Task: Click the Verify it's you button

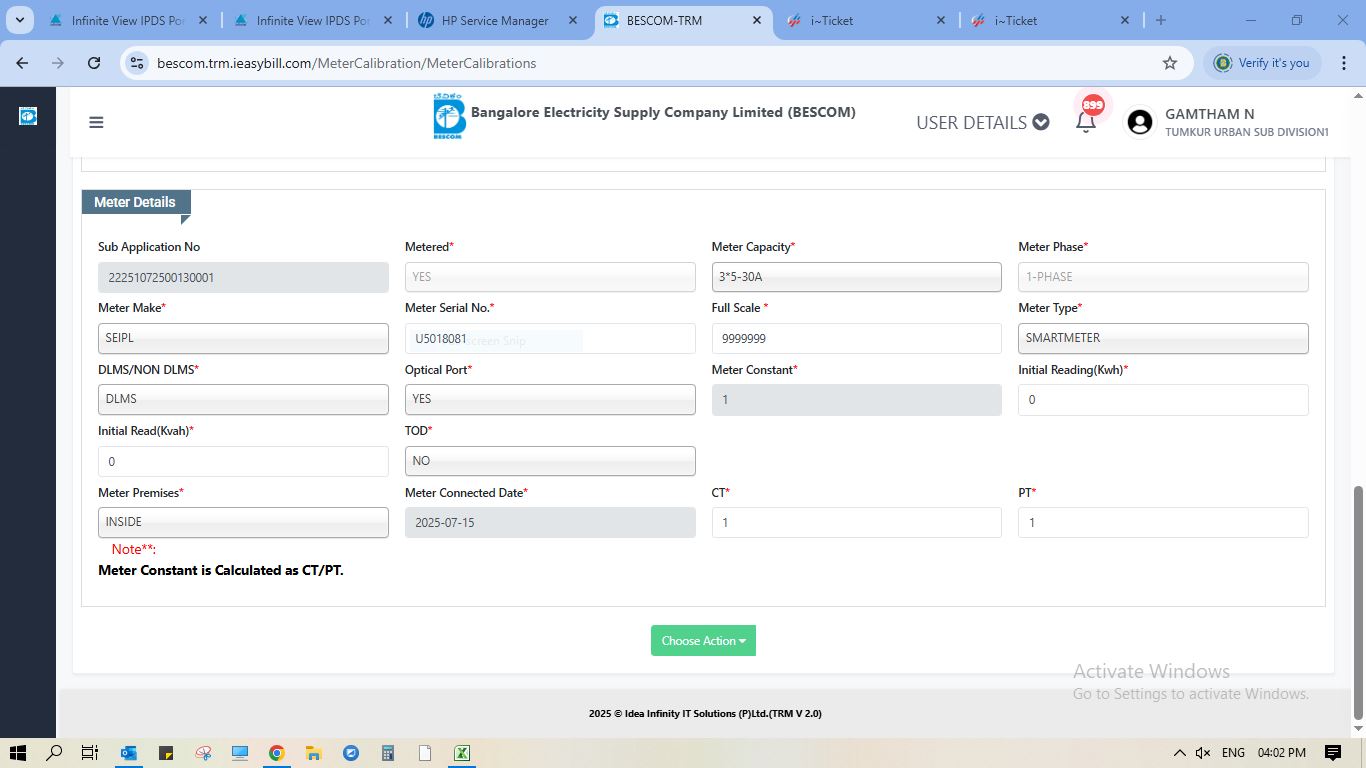Action: tap(1262, 63)
